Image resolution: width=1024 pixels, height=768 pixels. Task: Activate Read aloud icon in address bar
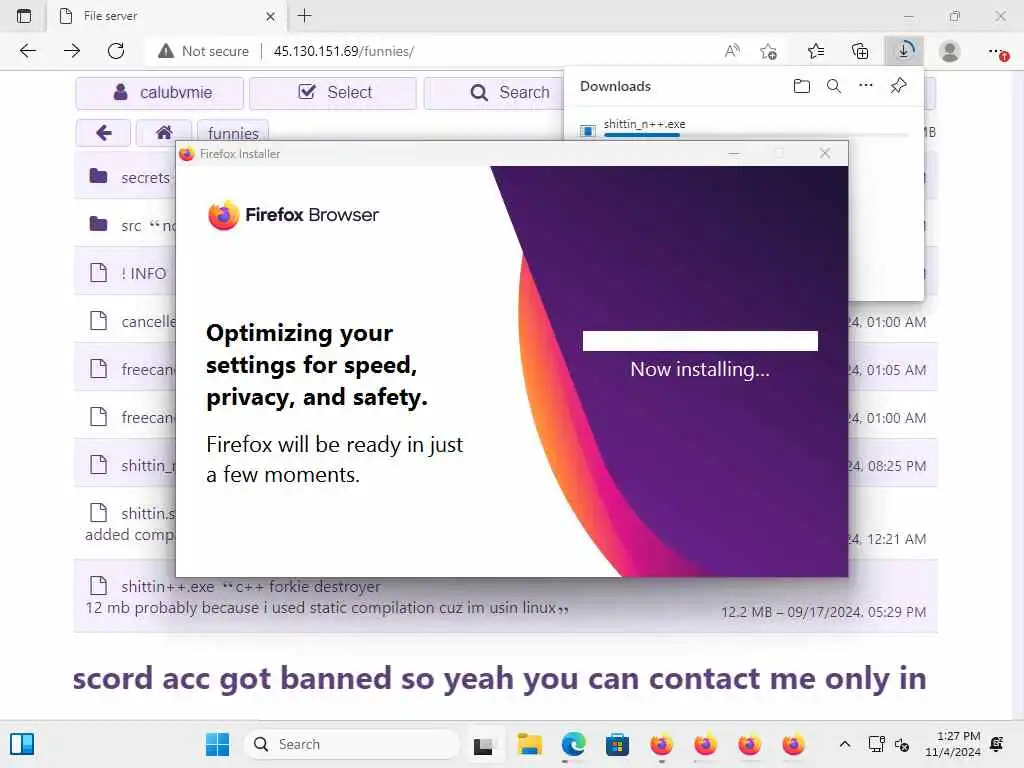coord(732,51)
